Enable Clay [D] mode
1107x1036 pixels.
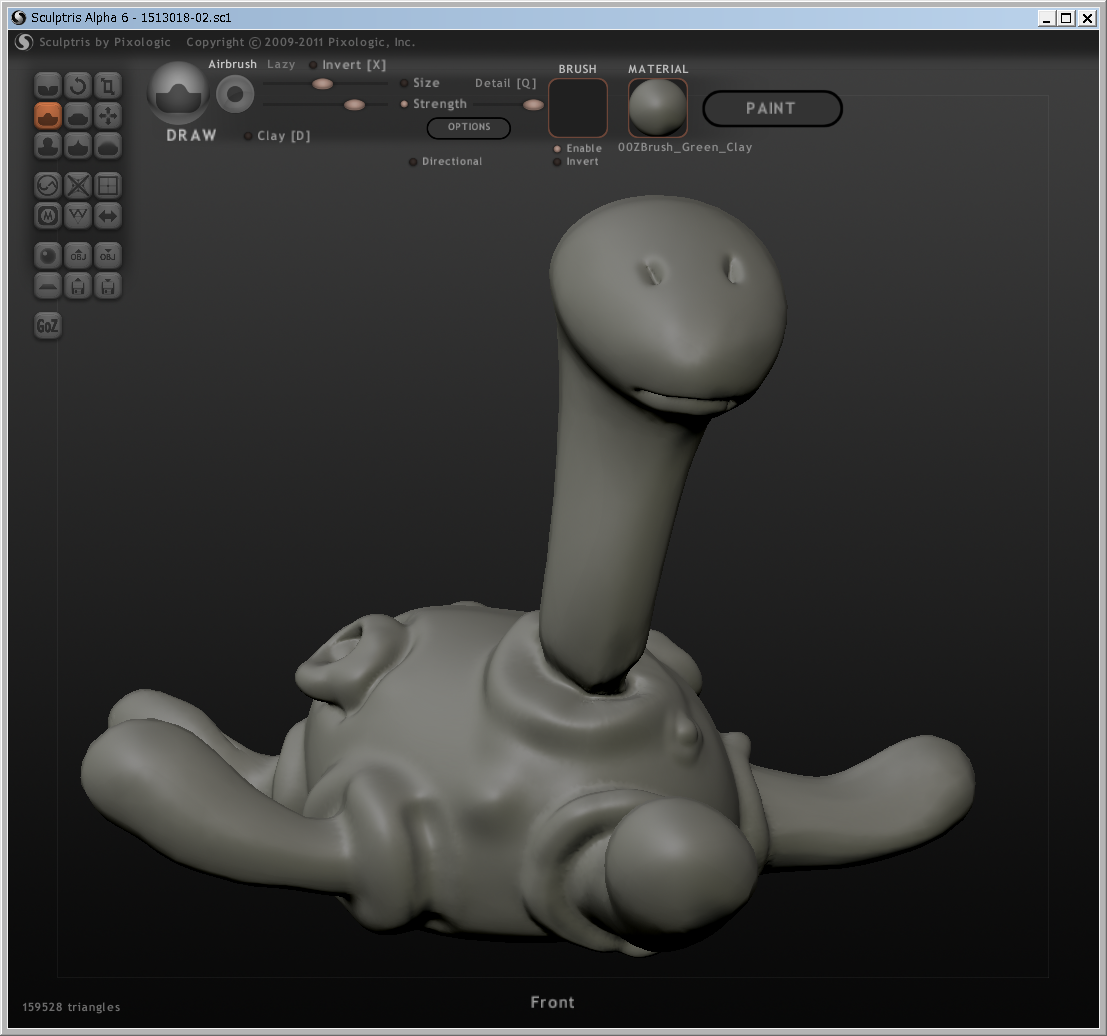(x=277, y=136)
